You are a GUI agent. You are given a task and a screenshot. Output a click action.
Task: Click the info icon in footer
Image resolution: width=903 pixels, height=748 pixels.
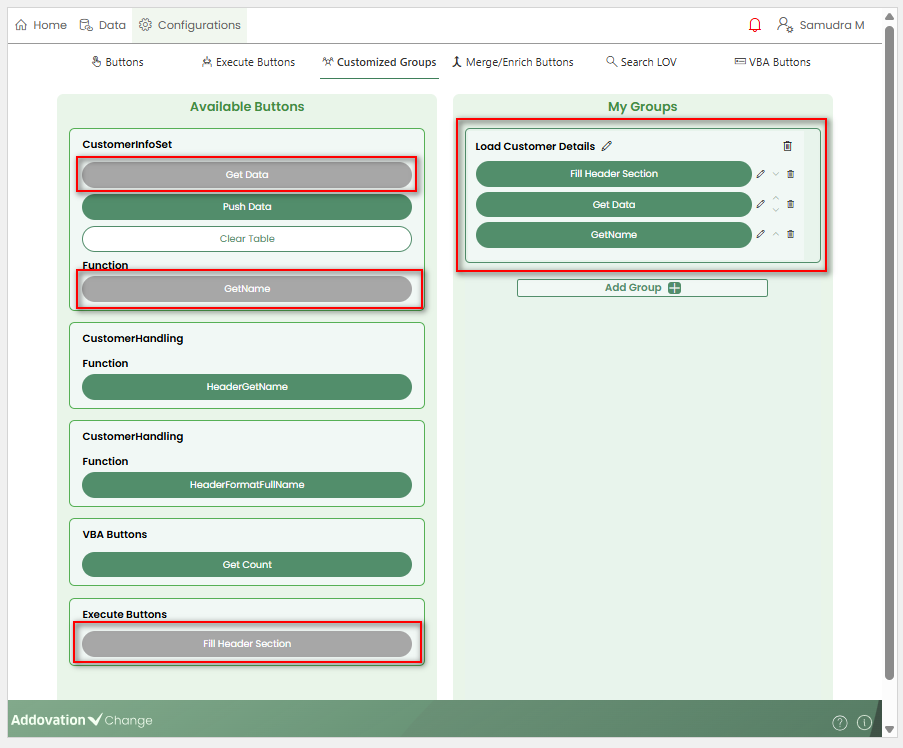coord(864,722)
